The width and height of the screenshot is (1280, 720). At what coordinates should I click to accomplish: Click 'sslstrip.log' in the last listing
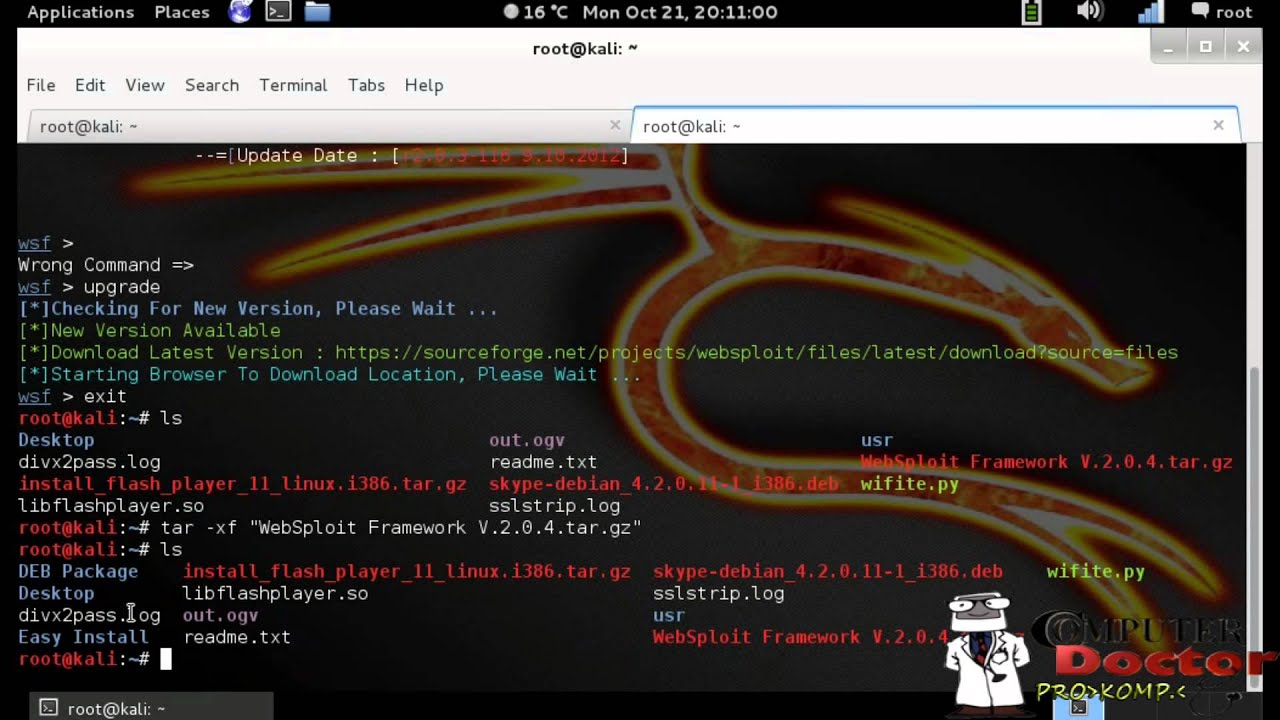pyautogui.click(x=718, y=594)
